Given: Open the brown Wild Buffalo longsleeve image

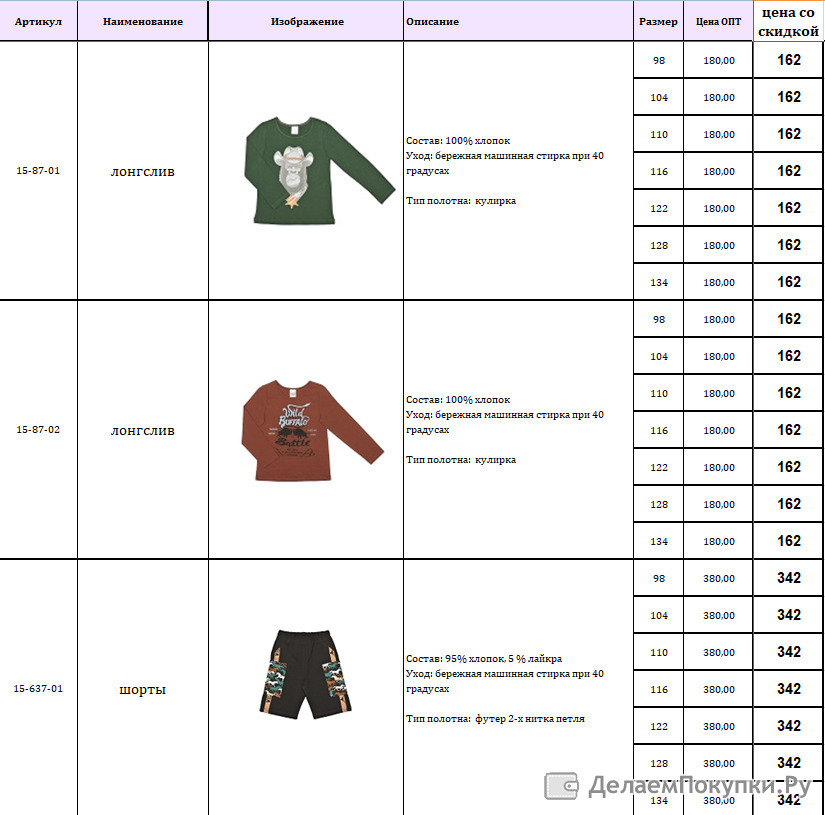Looking at the screenshot, I should (313, 430).
